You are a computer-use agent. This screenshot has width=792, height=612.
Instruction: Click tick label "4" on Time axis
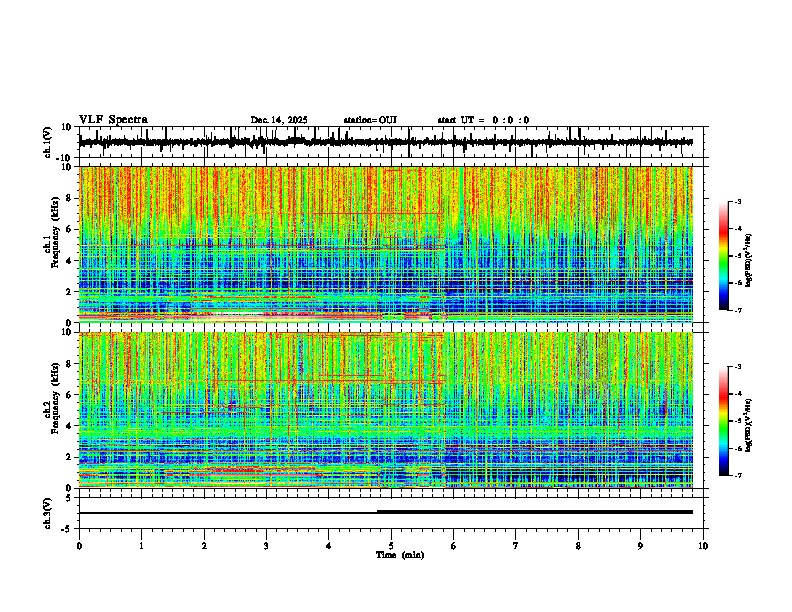click(x=329, y=546)
